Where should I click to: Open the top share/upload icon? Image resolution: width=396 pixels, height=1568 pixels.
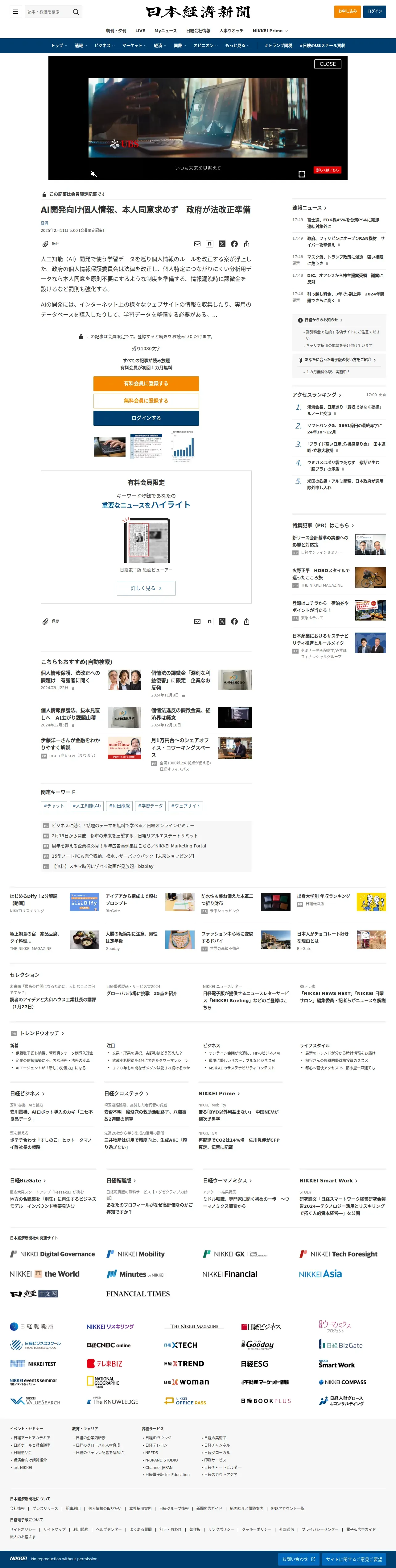click(x=246, y=244)
